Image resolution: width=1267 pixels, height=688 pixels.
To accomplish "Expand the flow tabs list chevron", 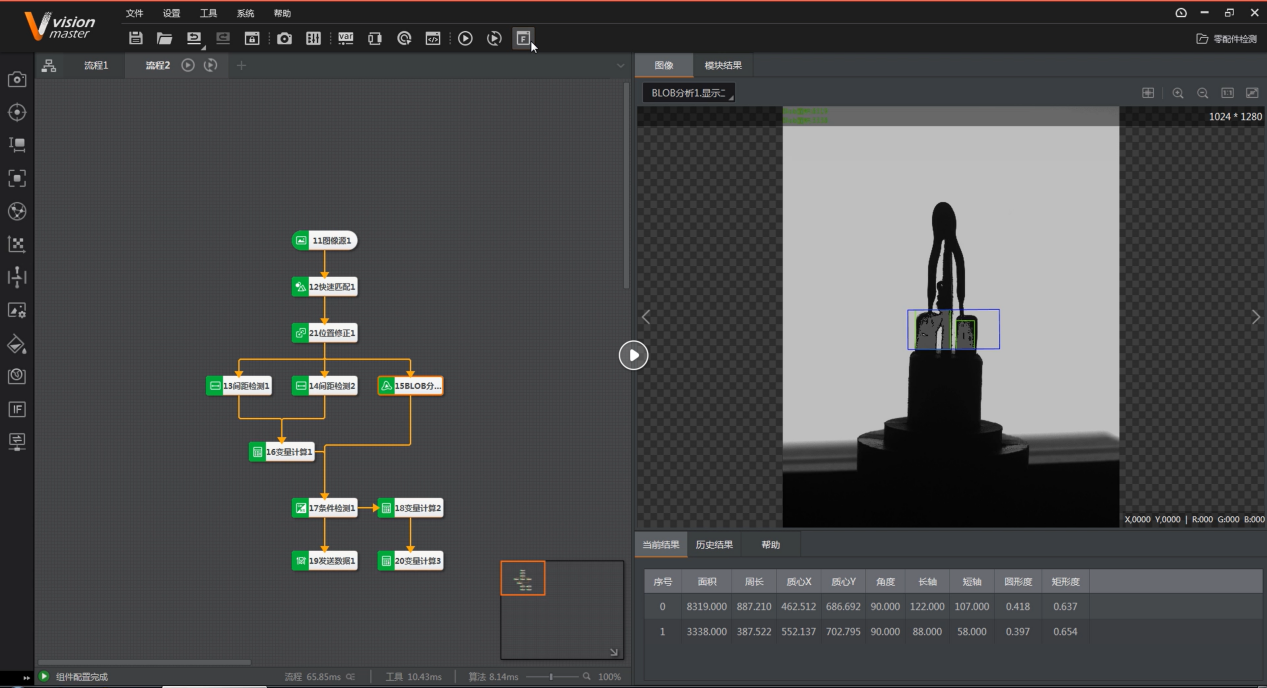I will (620, 66).
